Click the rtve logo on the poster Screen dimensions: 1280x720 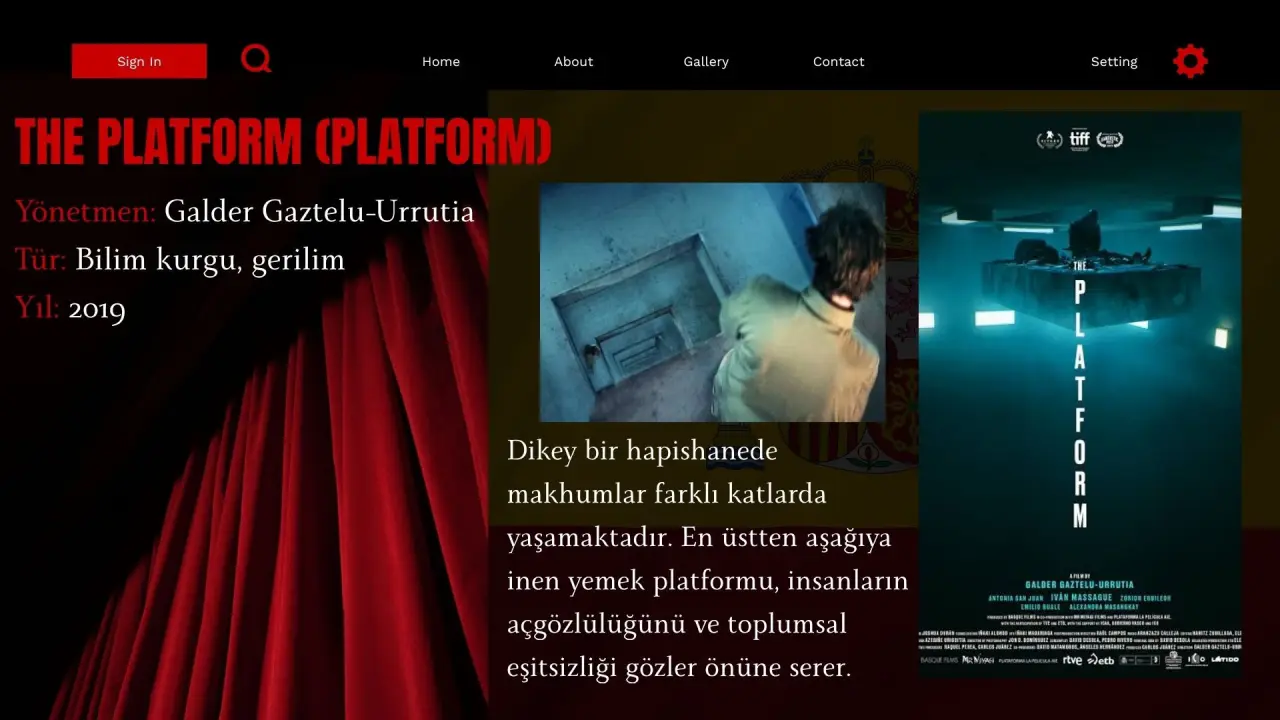click(x=1072, y=660)
